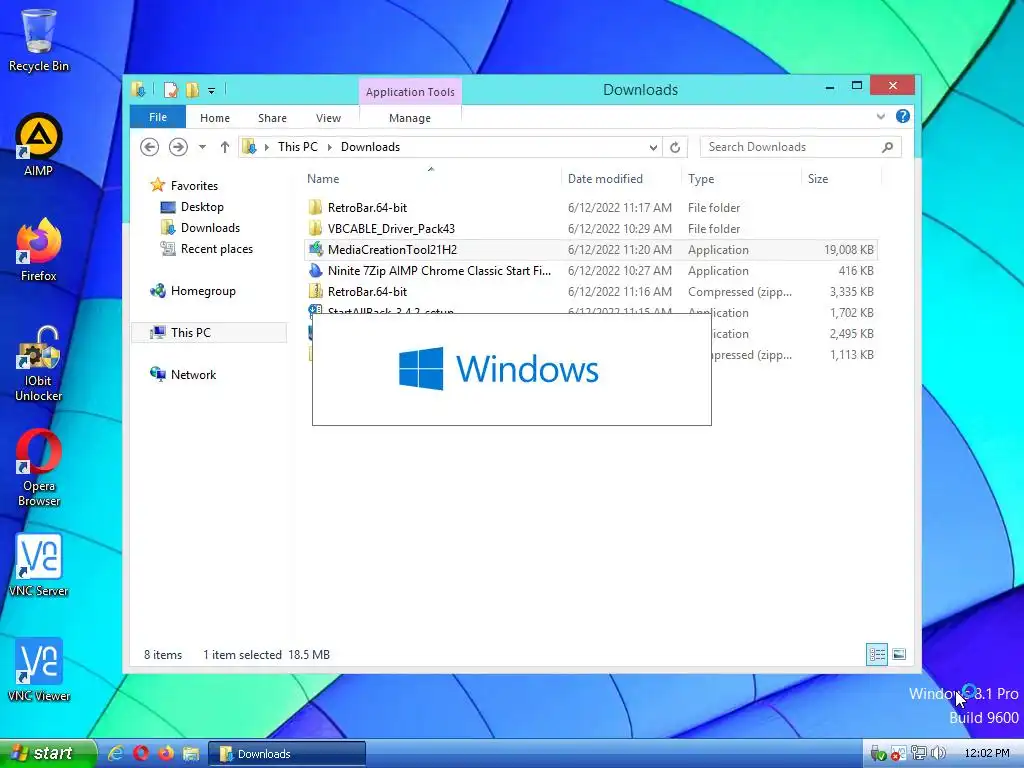The width and height of the screenshot is (1024, 768).
Task: Select the VNC Viewer desktop shortcut
Action: point(39,670)
